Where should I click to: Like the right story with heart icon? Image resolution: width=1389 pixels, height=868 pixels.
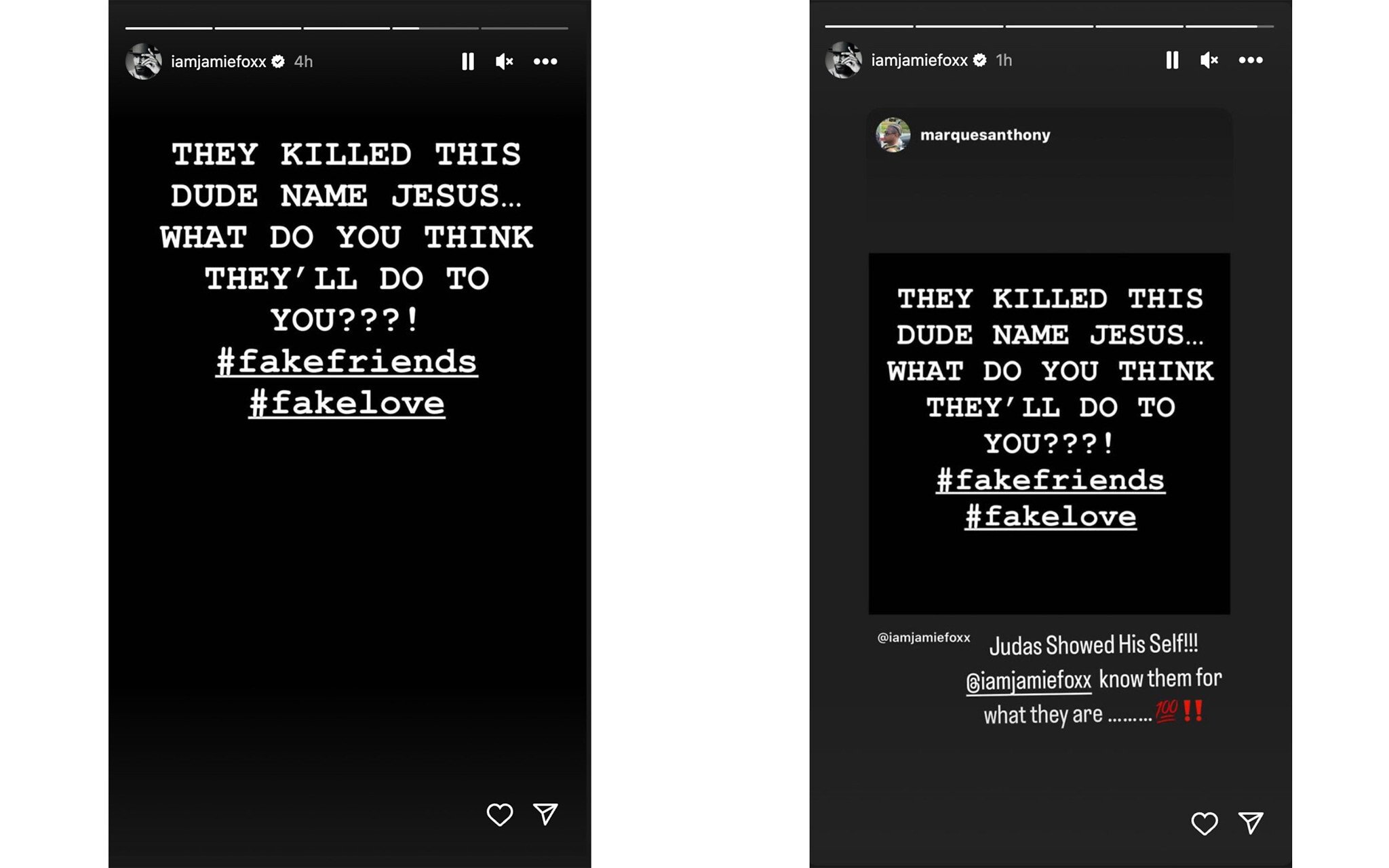tap(1205, 823)
